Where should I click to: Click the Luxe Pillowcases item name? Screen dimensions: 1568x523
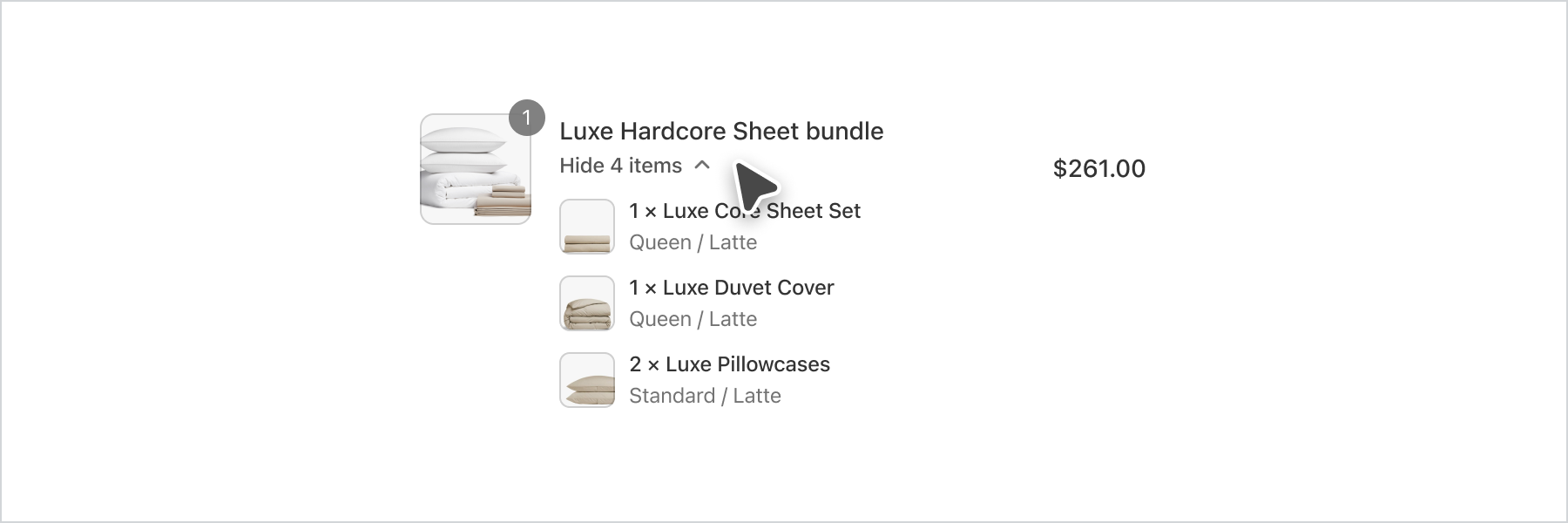(747, 364)
